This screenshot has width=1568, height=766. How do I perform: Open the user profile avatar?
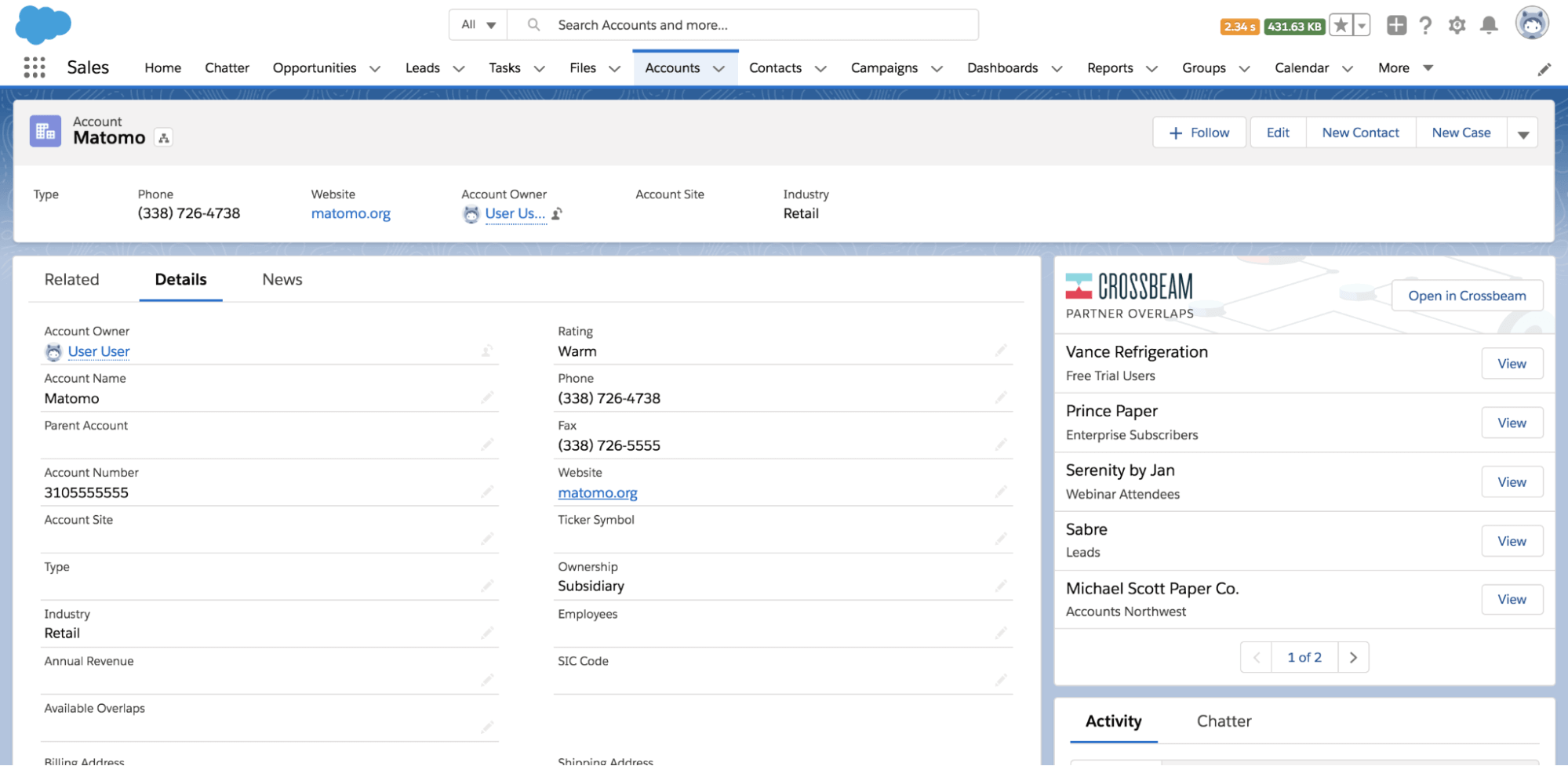[x=1532, y=24]
